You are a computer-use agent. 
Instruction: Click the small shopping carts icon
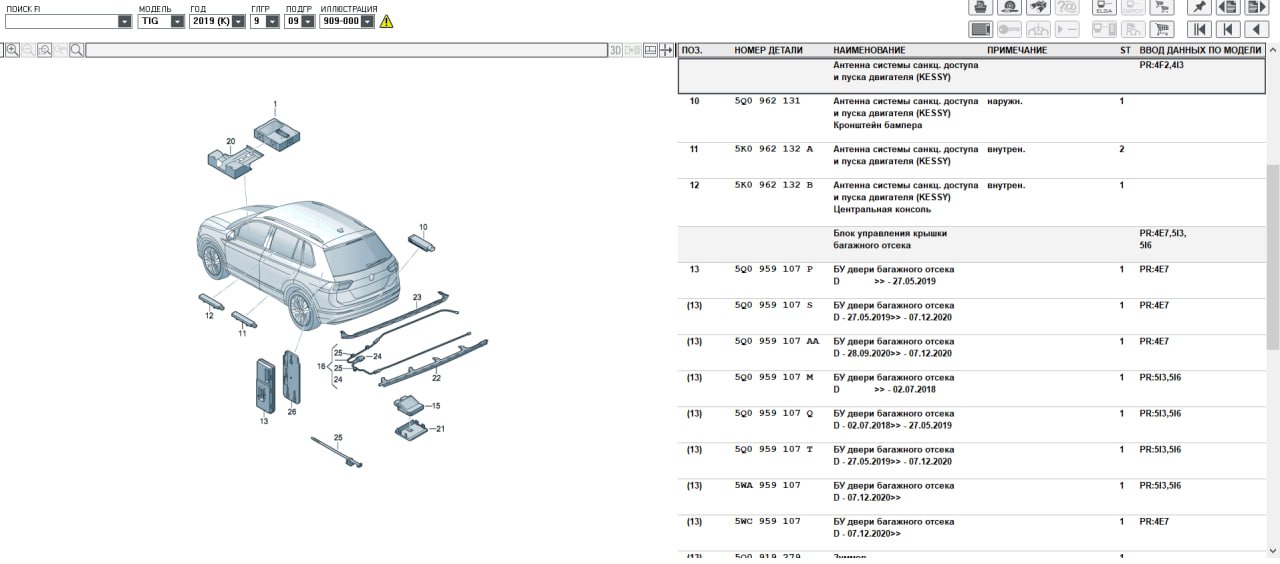pyautogui.click(x=1162, y=6)
